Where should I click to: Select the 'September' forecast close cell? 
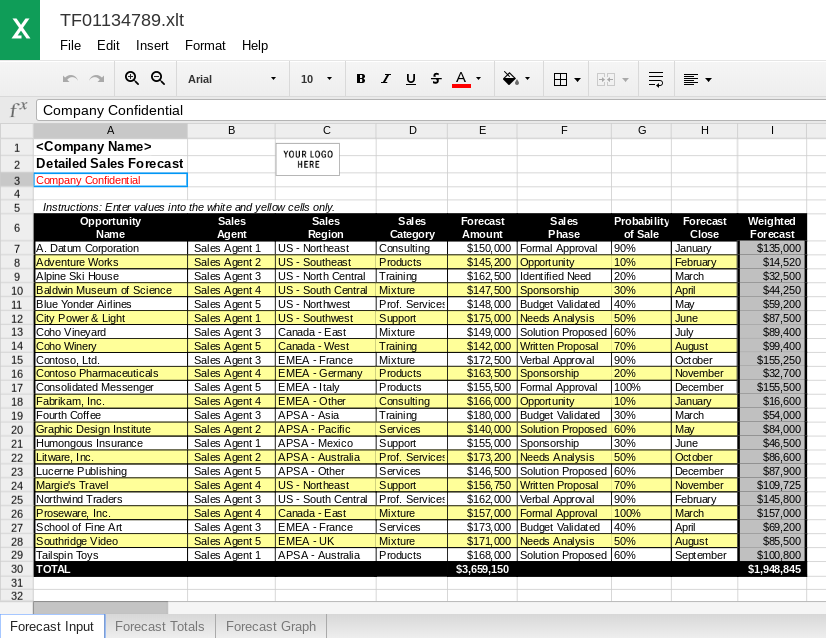click(704, 555)
